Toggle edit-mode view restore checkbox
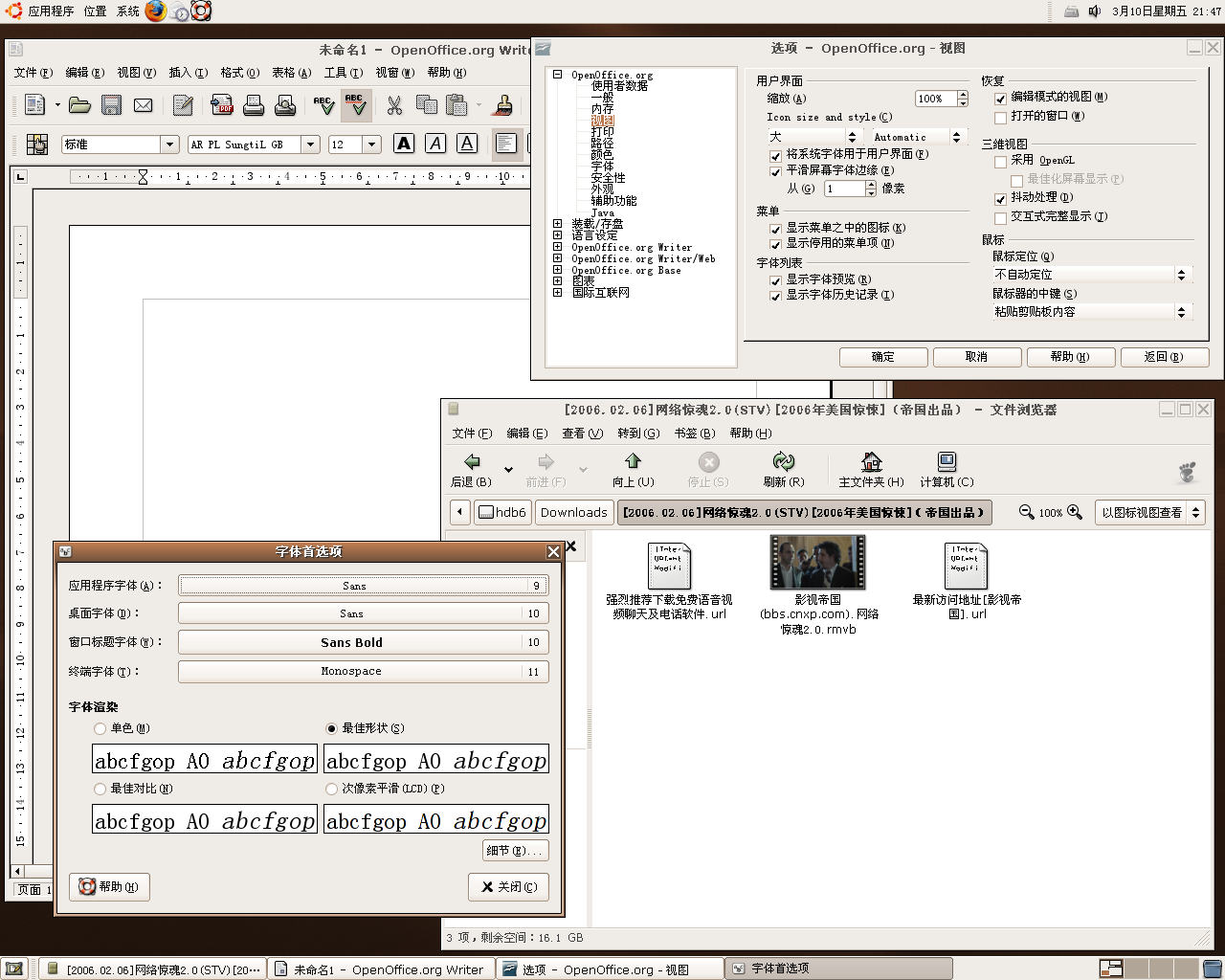1225x980 pixels. coord(1000,98)
